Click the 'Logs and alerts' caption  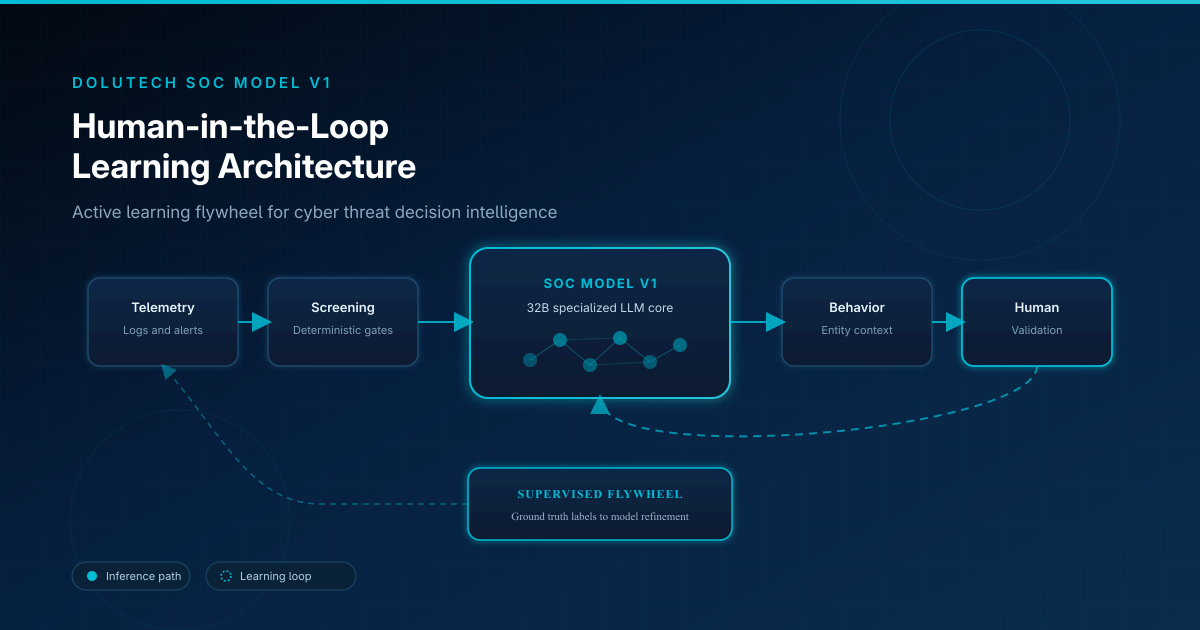point(163,330)
